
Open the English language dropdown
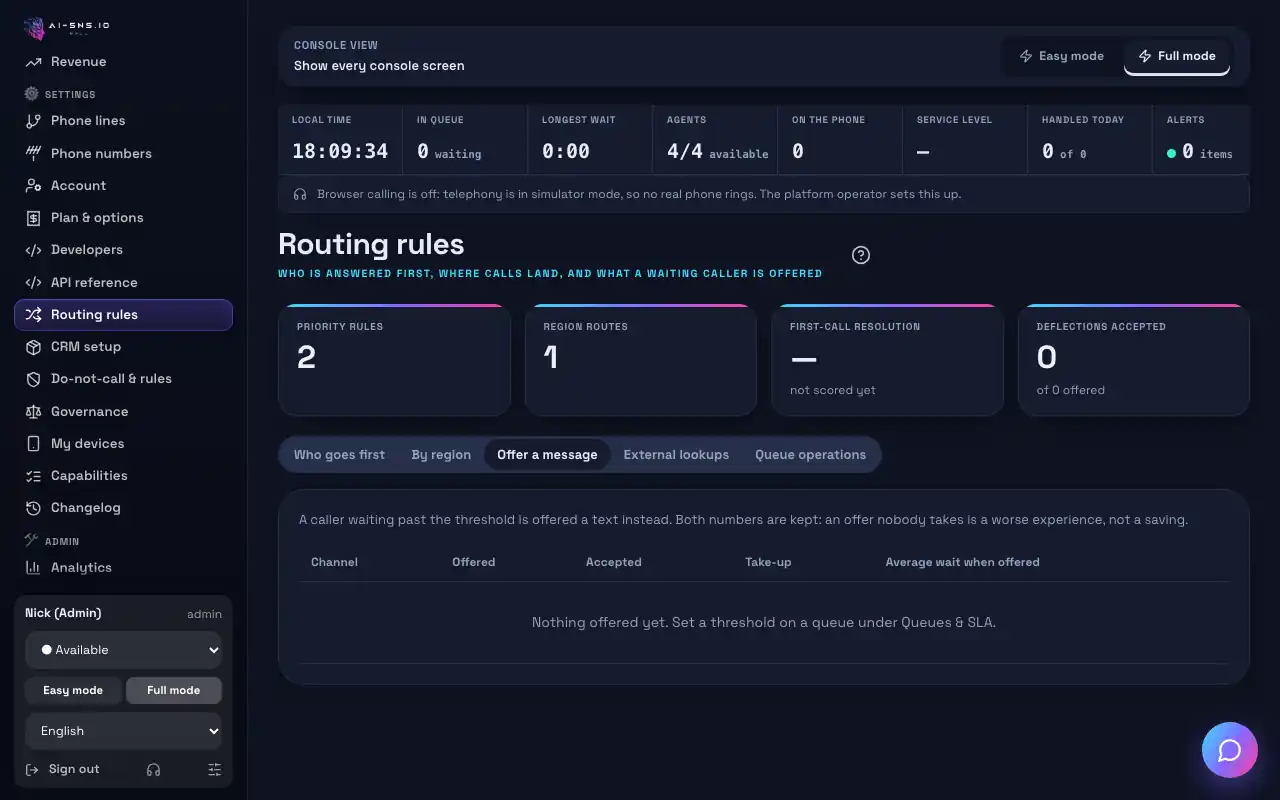pos(124,731)
